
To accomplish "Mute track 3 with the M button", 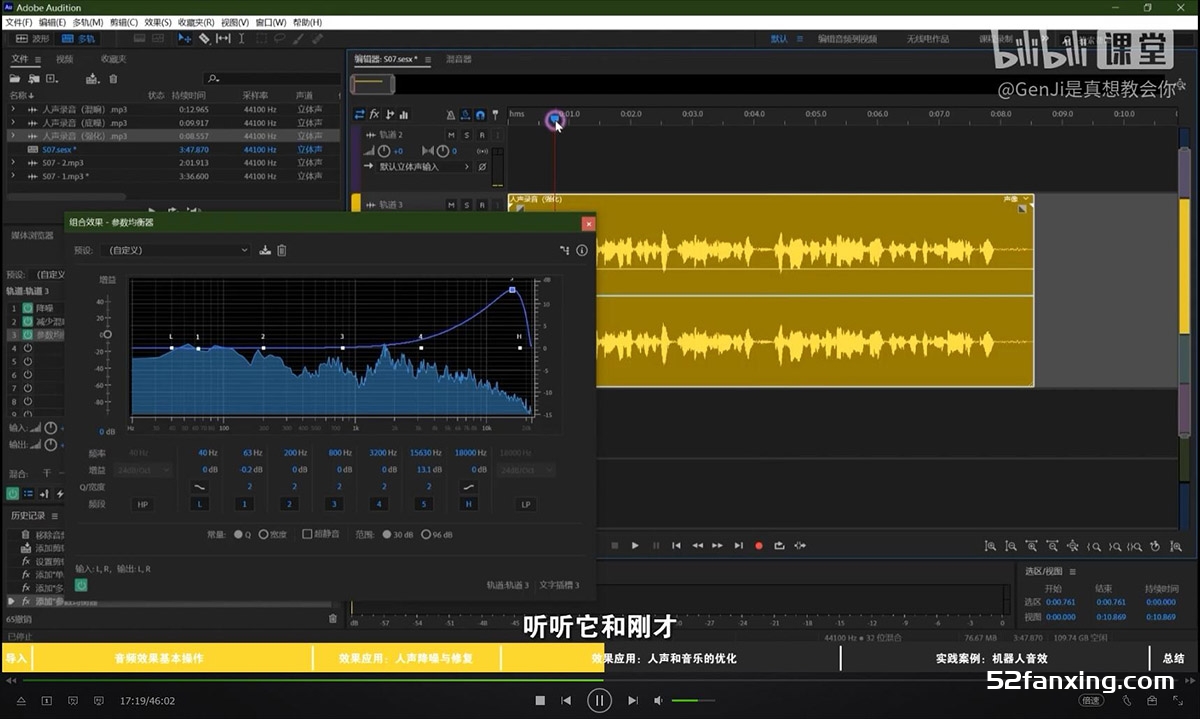I will tap(451, 205).
